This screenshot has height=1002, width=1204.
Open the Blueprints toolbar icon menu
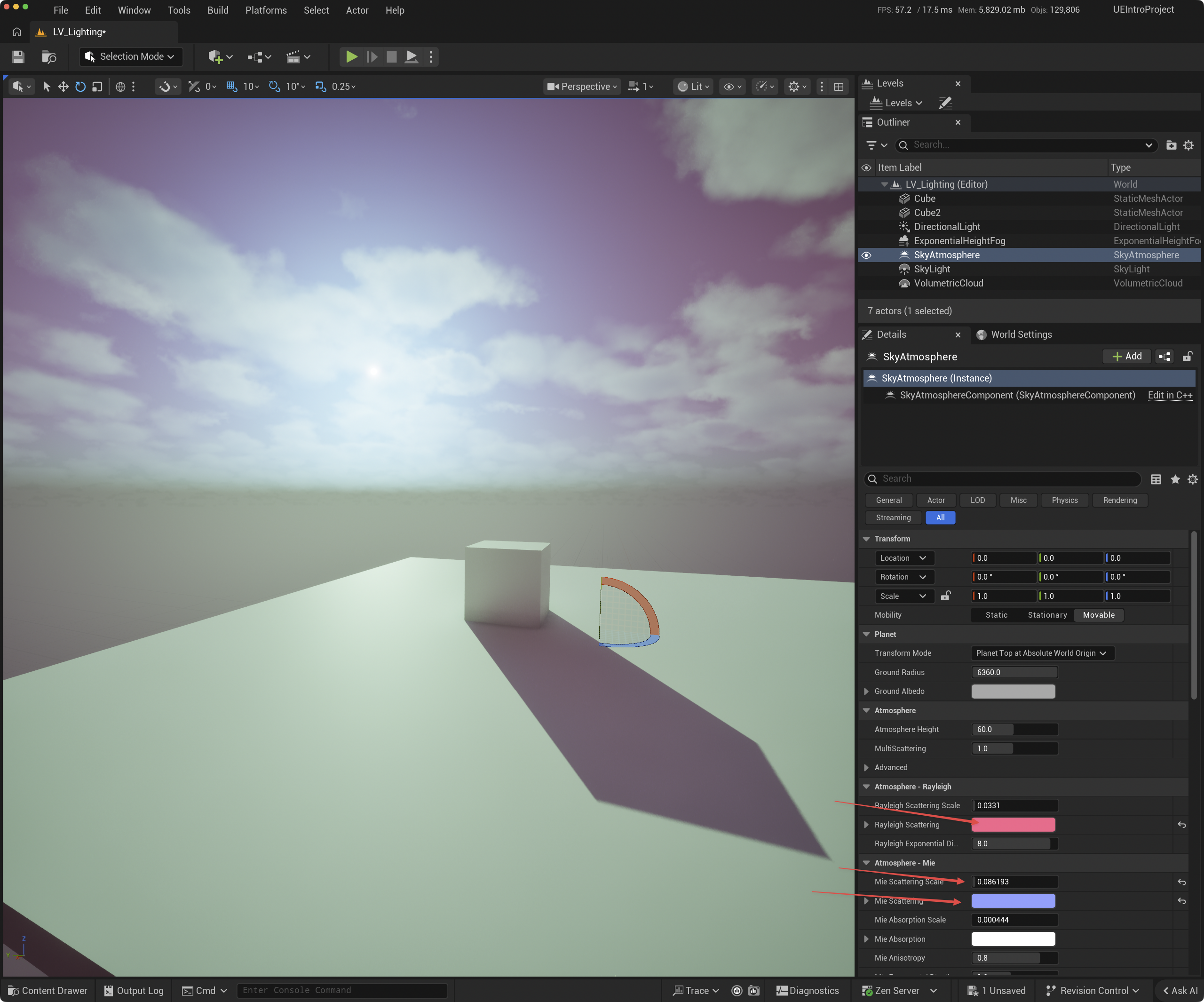(x=259, y=57)
